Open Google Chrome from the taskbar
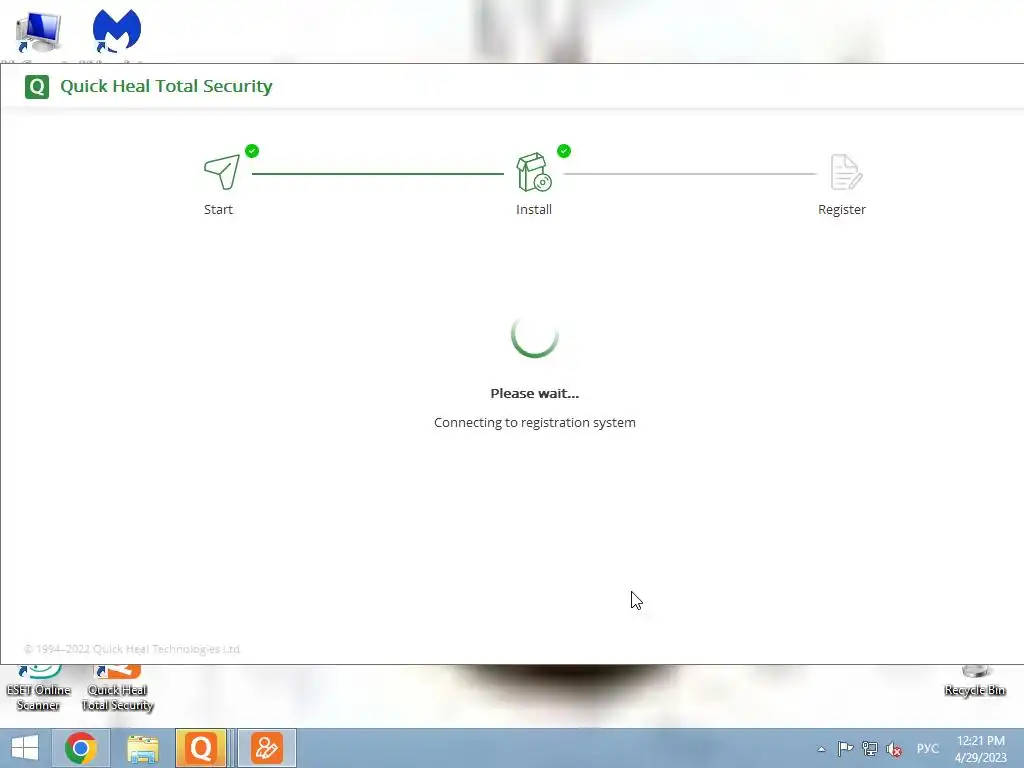This screenshot has width=1024, height=768. [x=81, y=748]
